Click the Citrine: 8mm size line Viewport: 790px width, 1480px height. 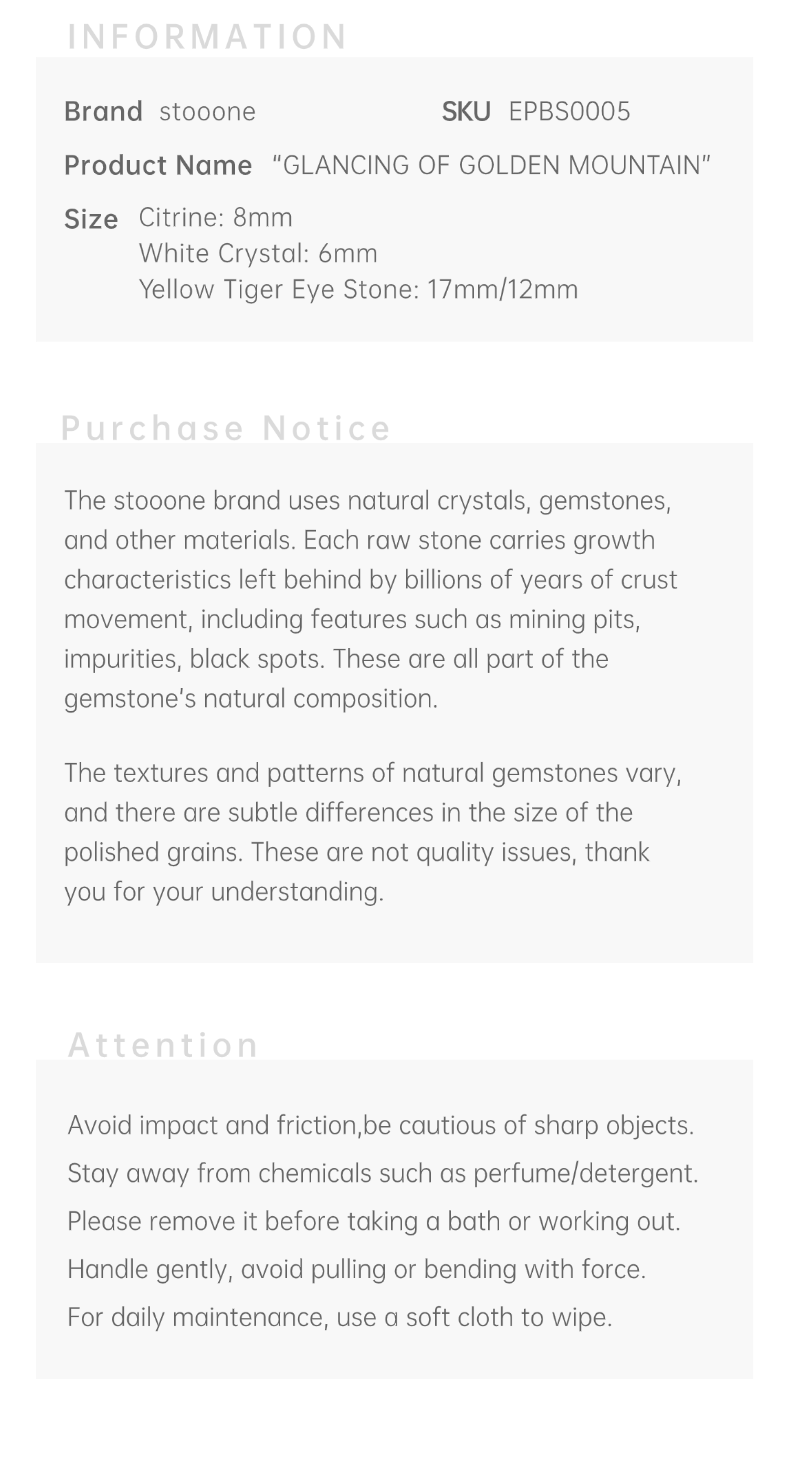216,218
